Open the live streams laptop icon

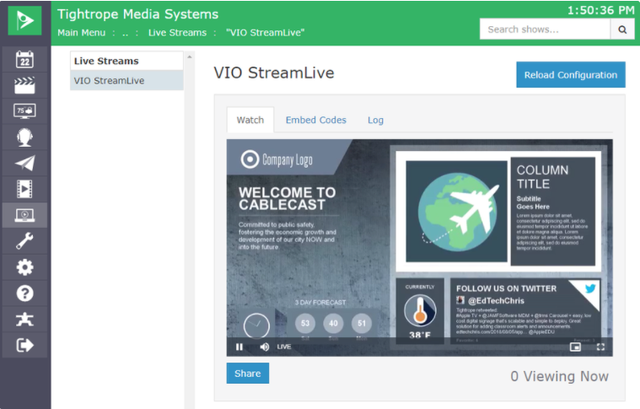coord(24,215)
